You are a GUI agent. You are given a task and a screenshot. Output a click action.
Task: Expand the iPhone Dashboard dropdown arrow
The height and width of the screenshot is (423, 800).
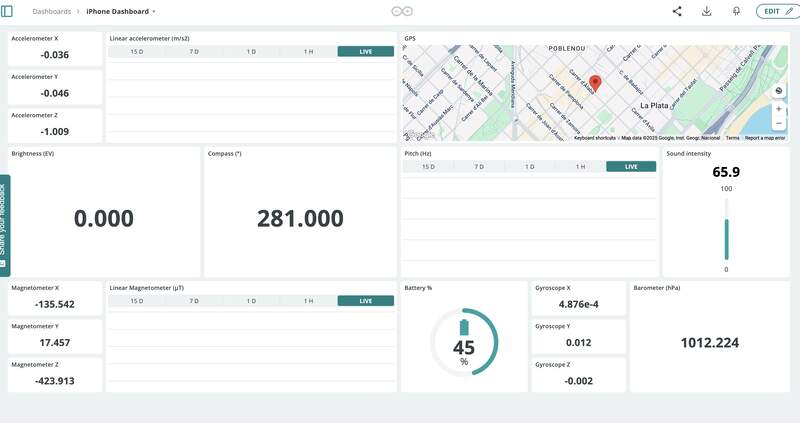pos(154,11)
